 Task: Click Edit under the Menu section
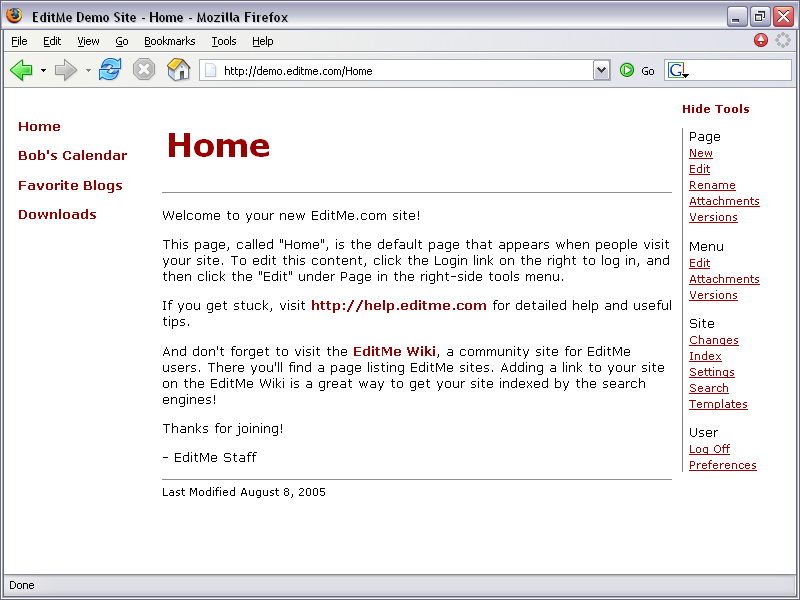click(x=699, y=263)
